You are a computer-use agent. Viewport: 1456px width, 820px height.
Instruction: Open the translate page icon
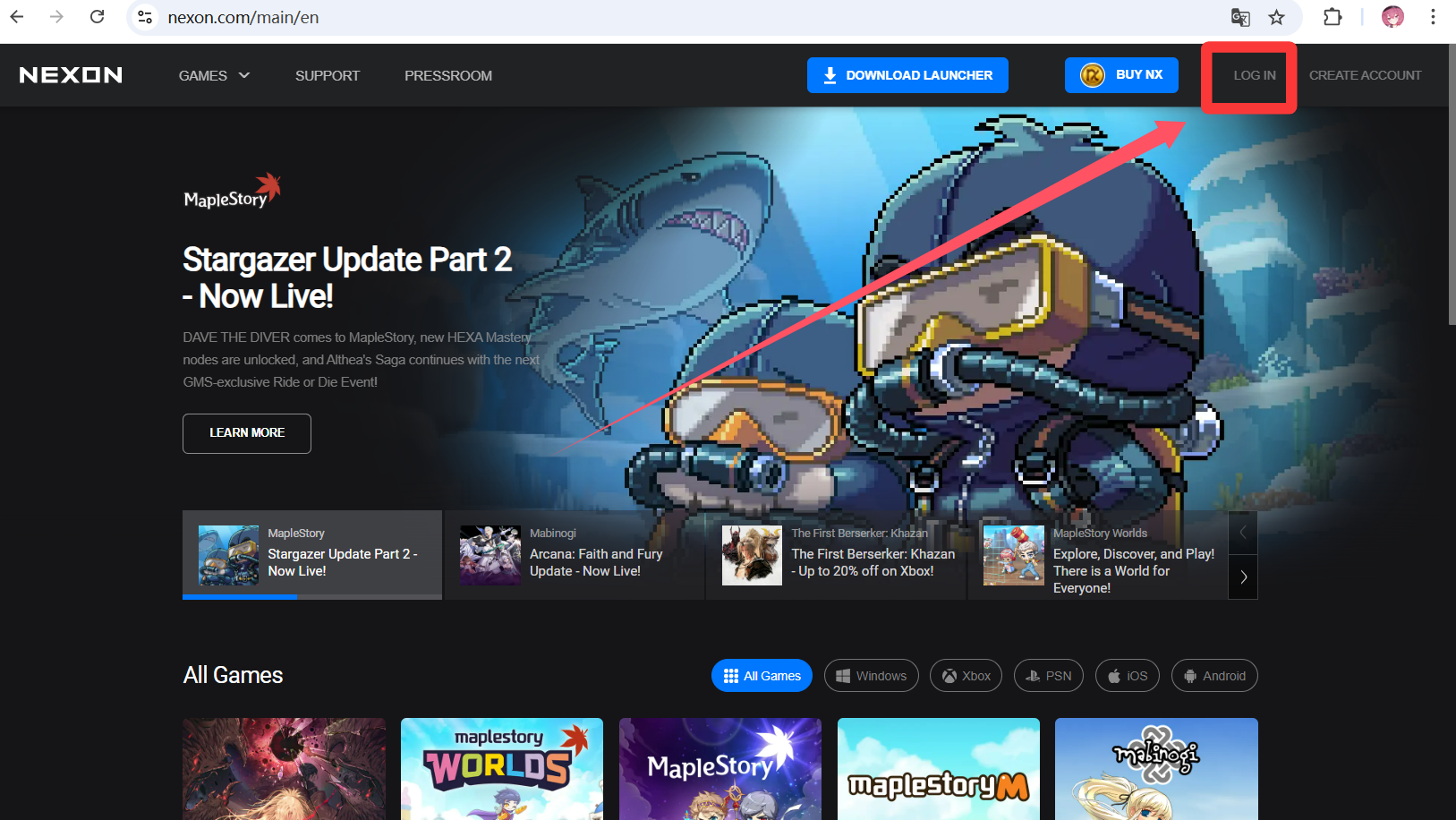[x=1240, y=17]
